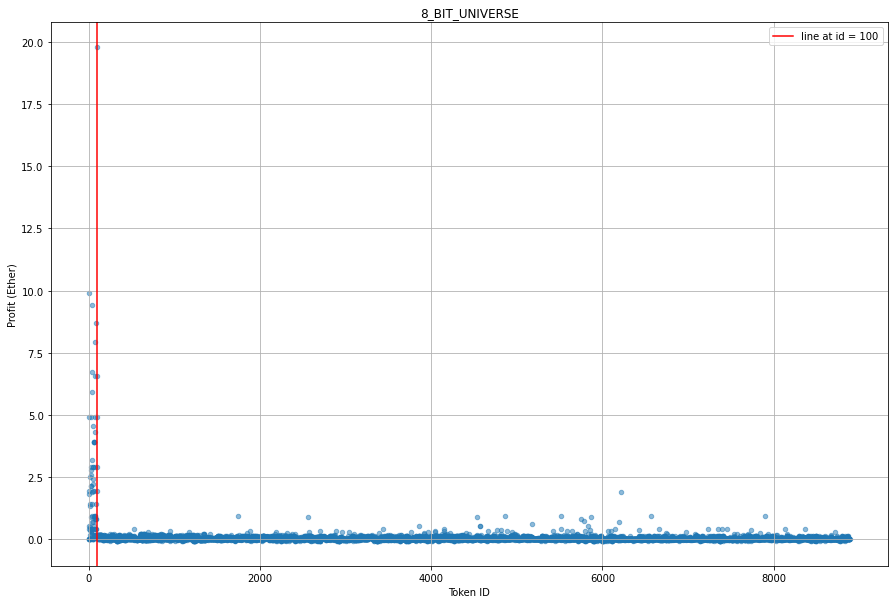894x604 pixels.
Task: Click the plot title 8_BIT_UNIVERSE
Action: pyautogui.click(x=470, y=14)
